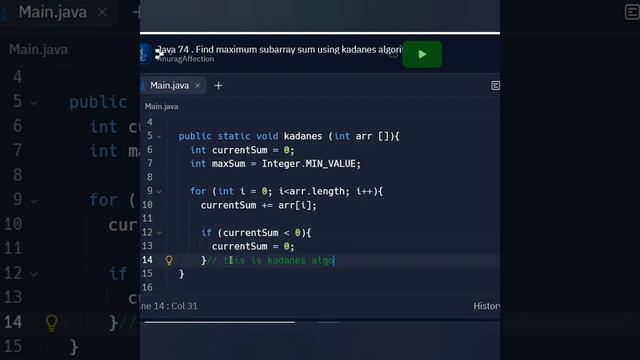Click the 'int maxSum = Integer.MIN_VALUE;' line
This screenshot has height=360, width=640.
tap(276, 164)
